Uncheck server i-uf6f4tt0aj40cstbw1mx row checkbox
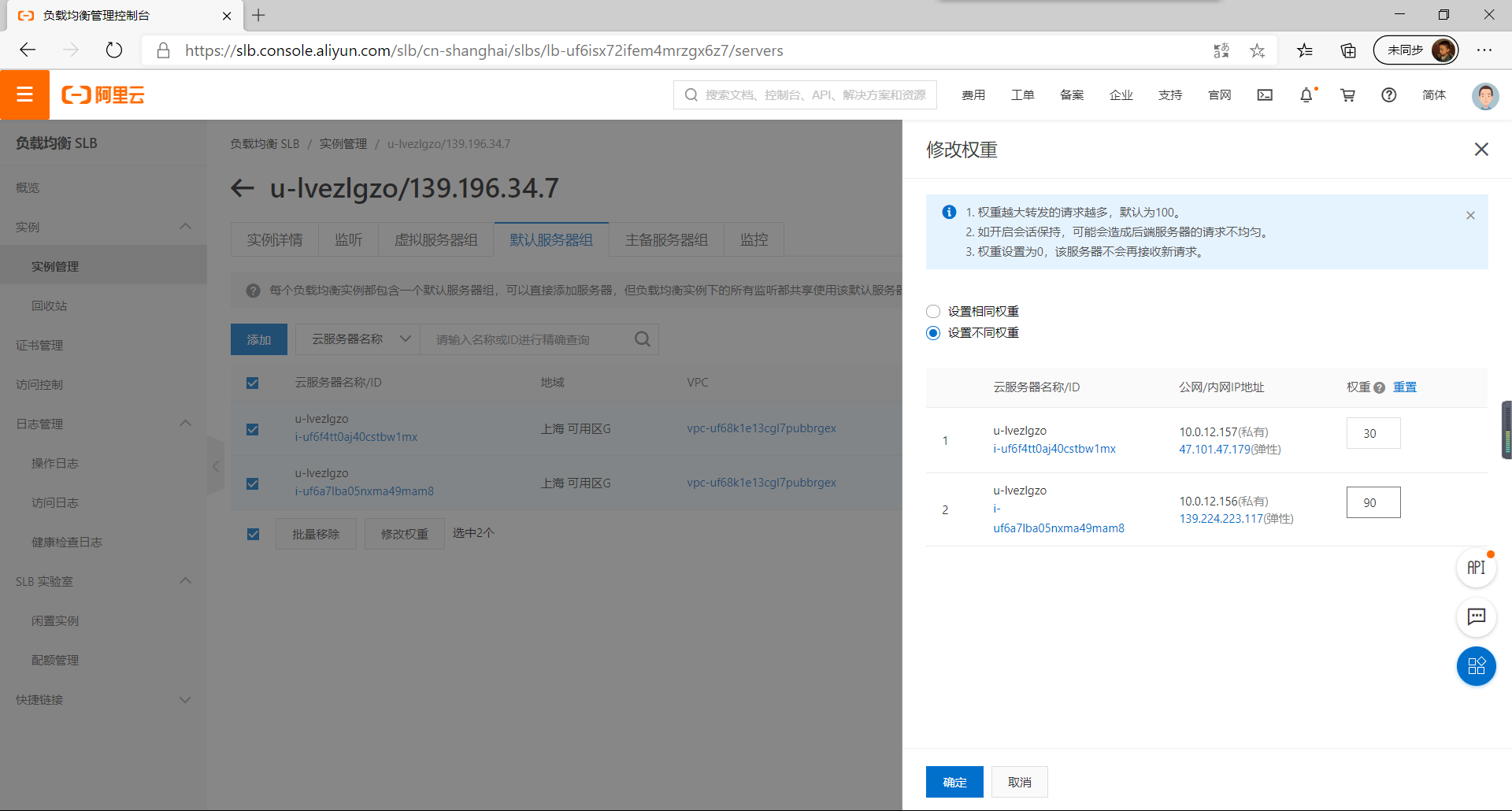This screenshot has height=811, width=1512. pos(252,429)
